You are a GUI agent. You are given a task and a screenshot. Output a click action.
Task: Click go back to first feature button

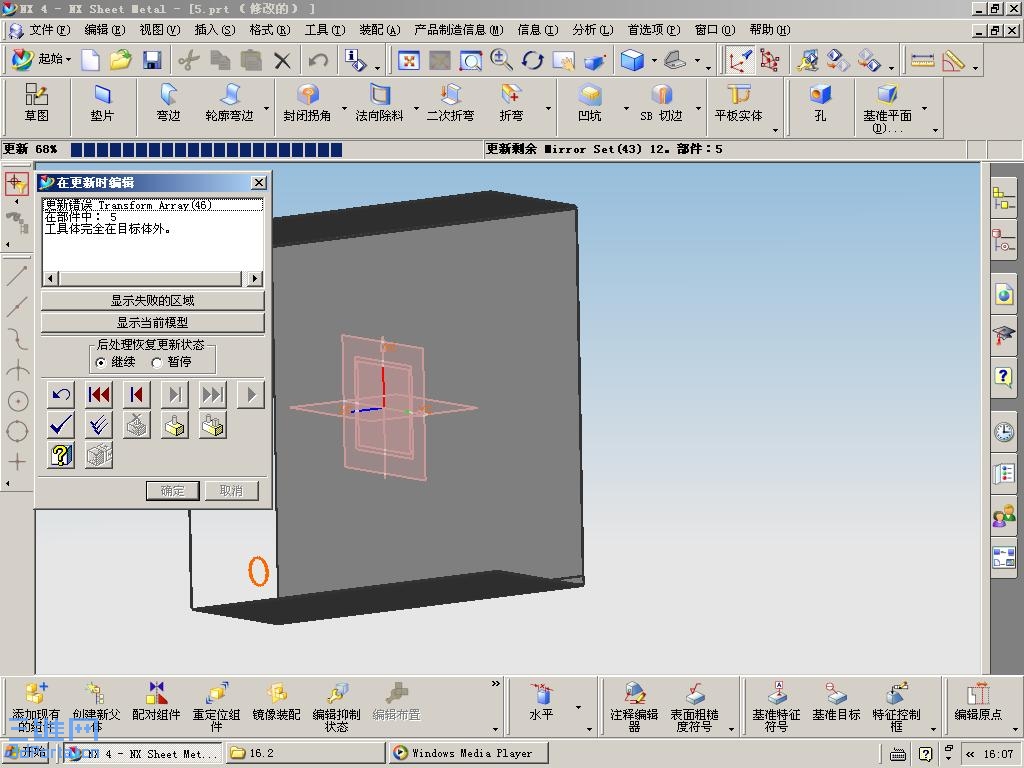pos(99,394)
